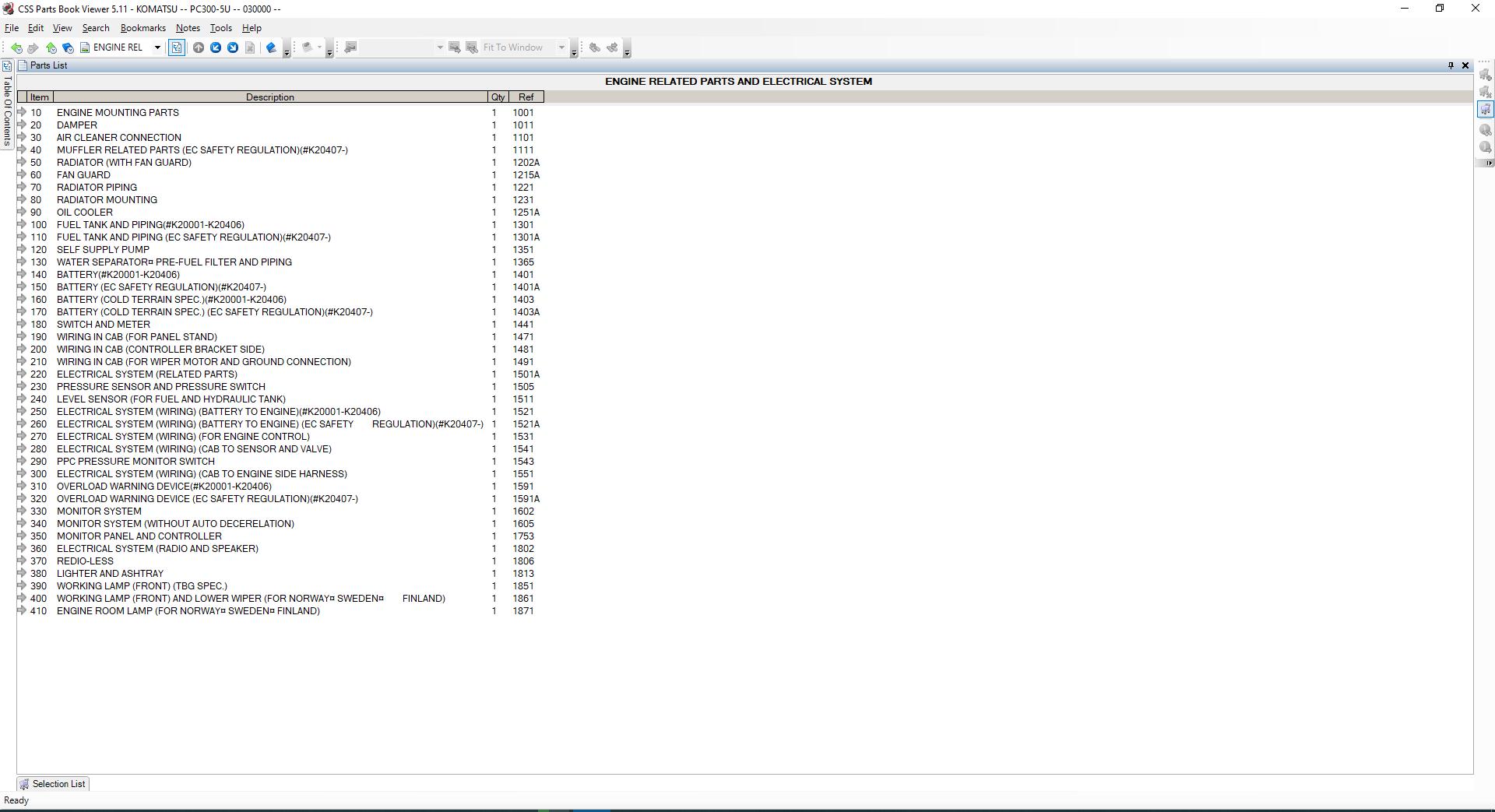Open the ENGINE REL section dropdown
Viewport: 1495px width, 812px height.
point(157,47)
